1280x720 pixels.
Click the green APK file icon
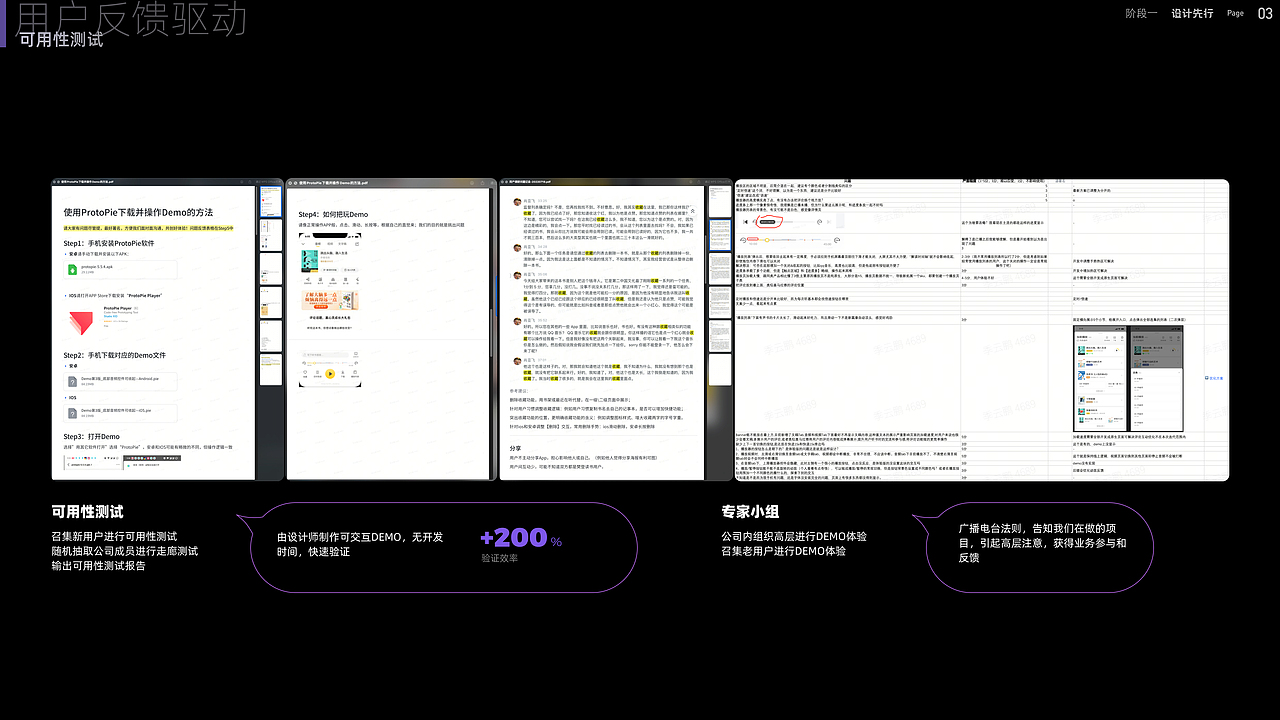click(72, 269)
